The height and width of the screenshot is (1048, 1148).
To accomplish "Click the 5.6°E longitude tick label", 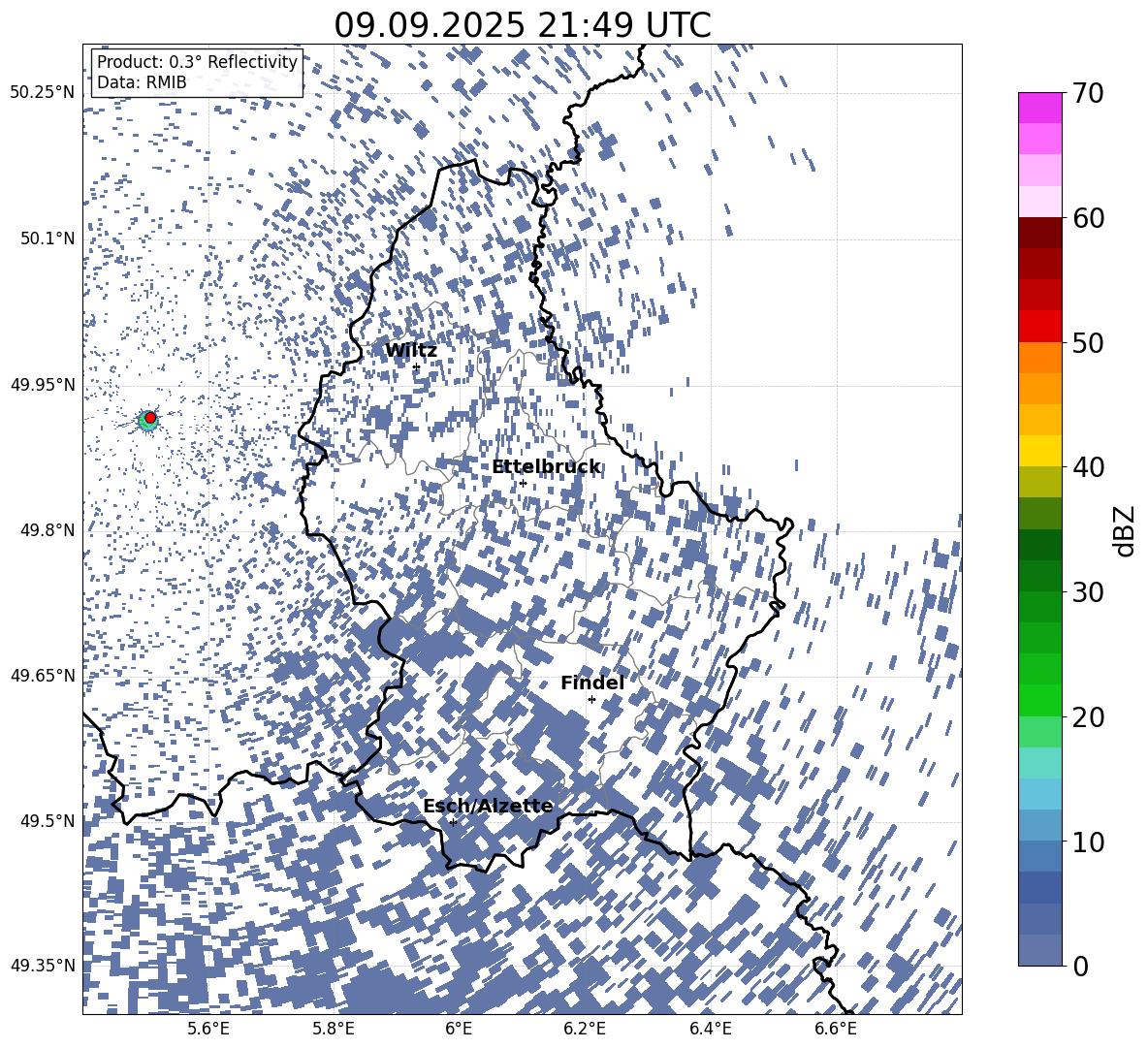I will (x=207, y=1029).
